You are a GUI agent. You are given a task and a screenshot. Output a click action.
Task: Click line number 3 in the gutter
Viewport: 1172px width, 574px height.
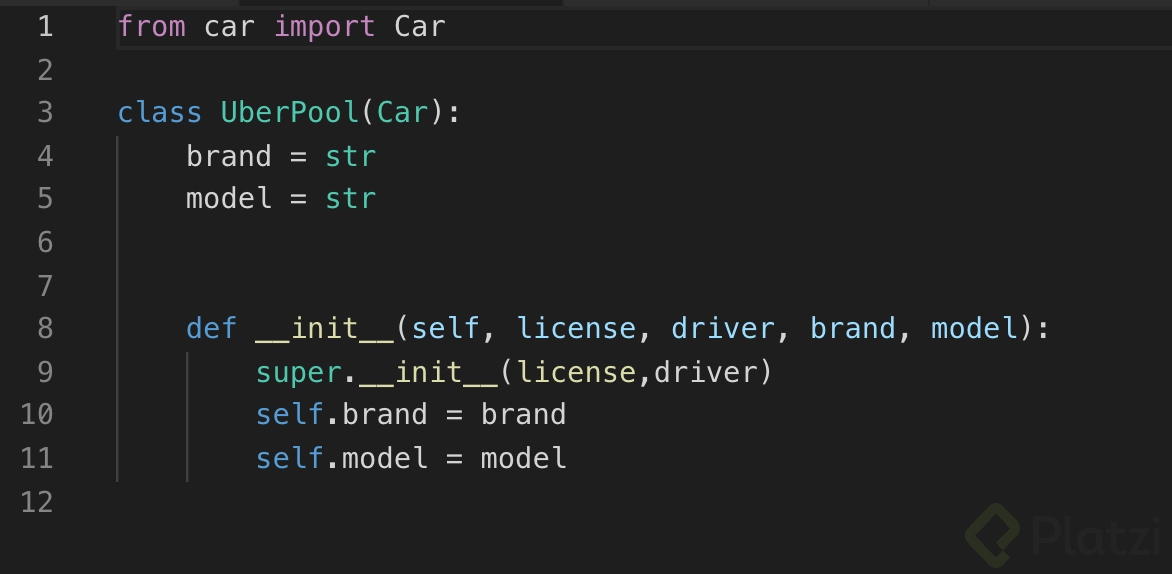[45, 113]
